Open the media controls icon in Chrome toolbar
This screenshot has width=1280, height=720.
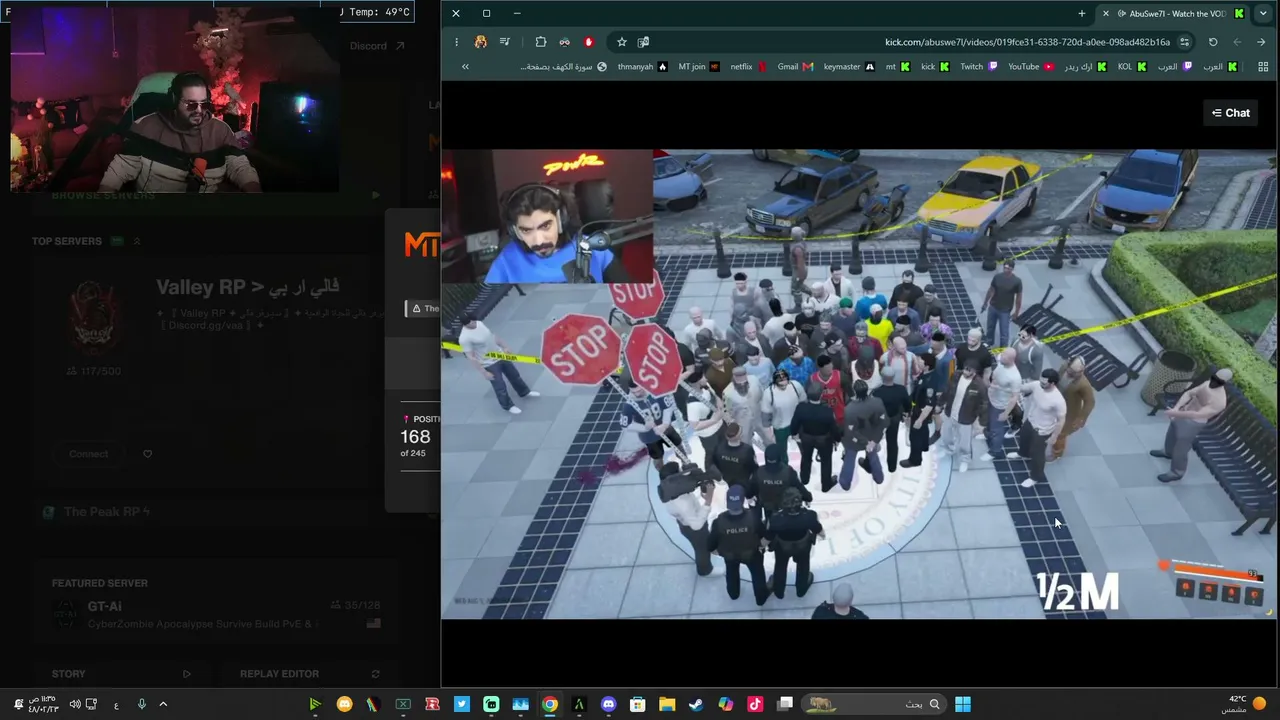coord(505,42)
